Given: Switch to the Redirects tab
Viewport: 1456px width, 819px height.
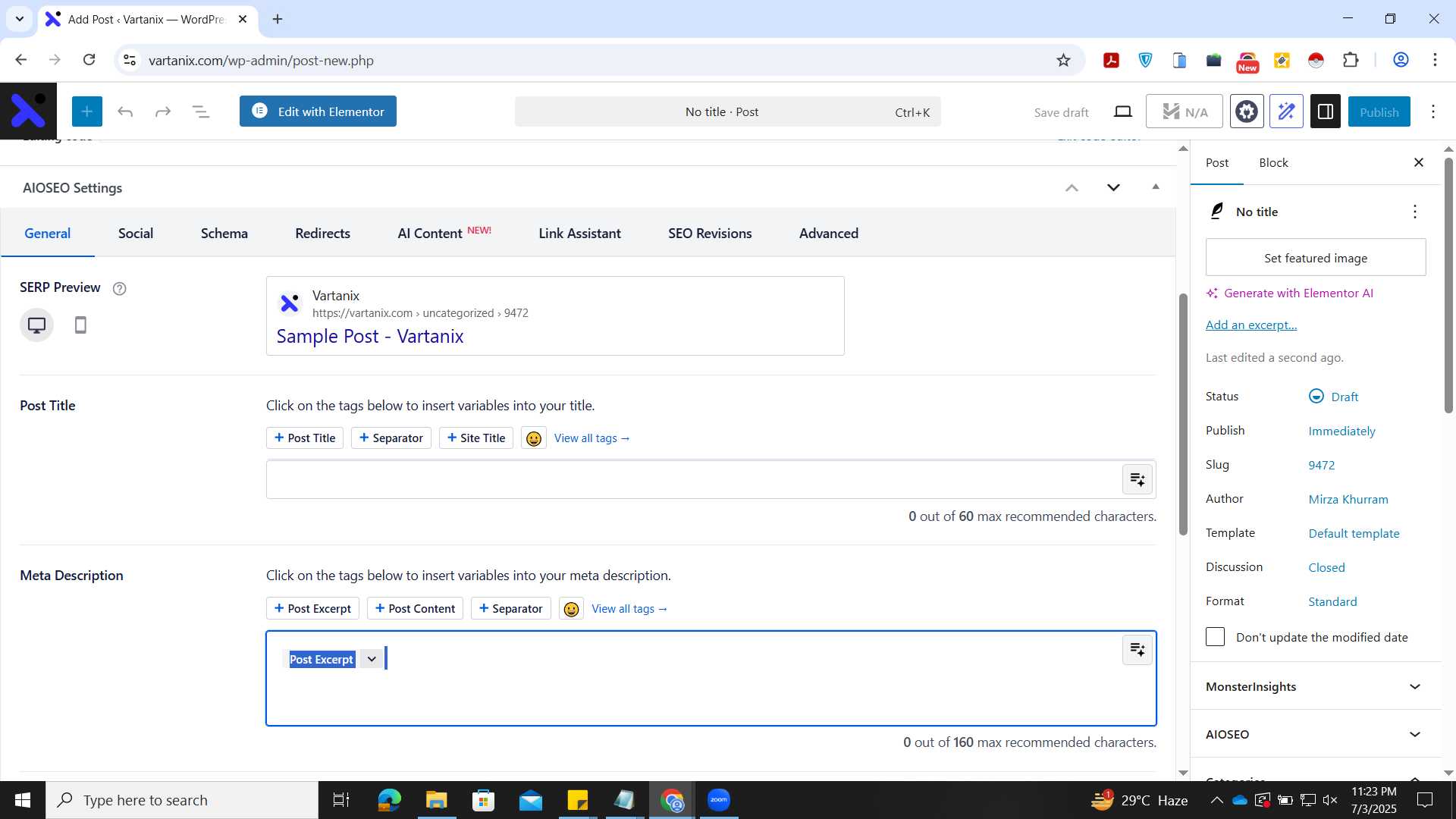Looking at the screenshot, I should (322, 234).
